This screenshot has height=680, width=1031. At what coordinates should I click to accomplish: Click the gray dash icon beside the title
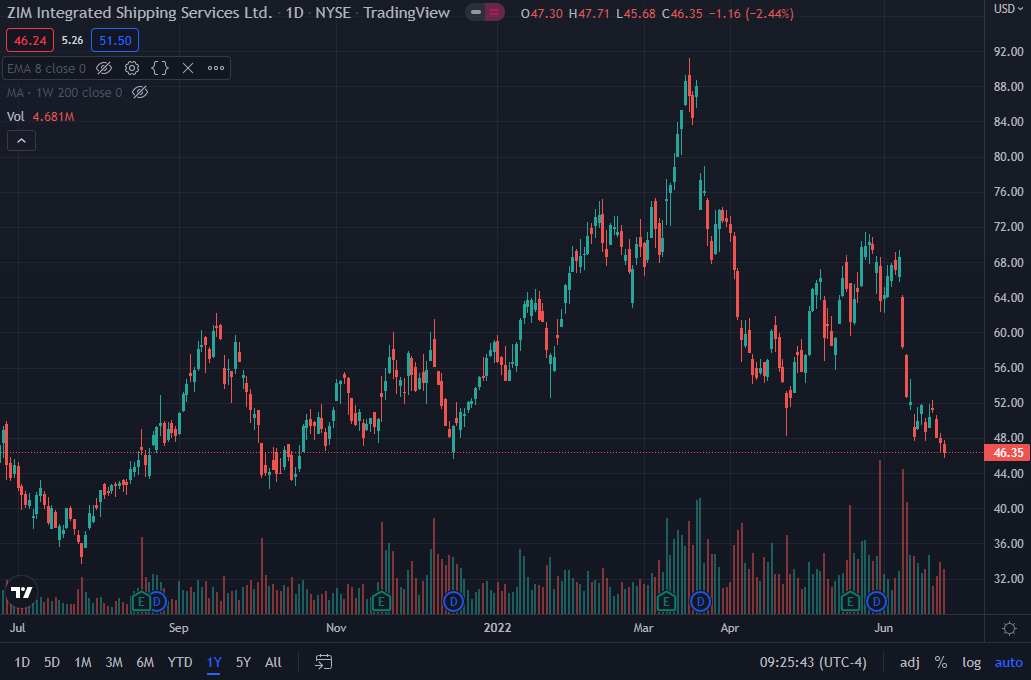[x=475, y=12]
